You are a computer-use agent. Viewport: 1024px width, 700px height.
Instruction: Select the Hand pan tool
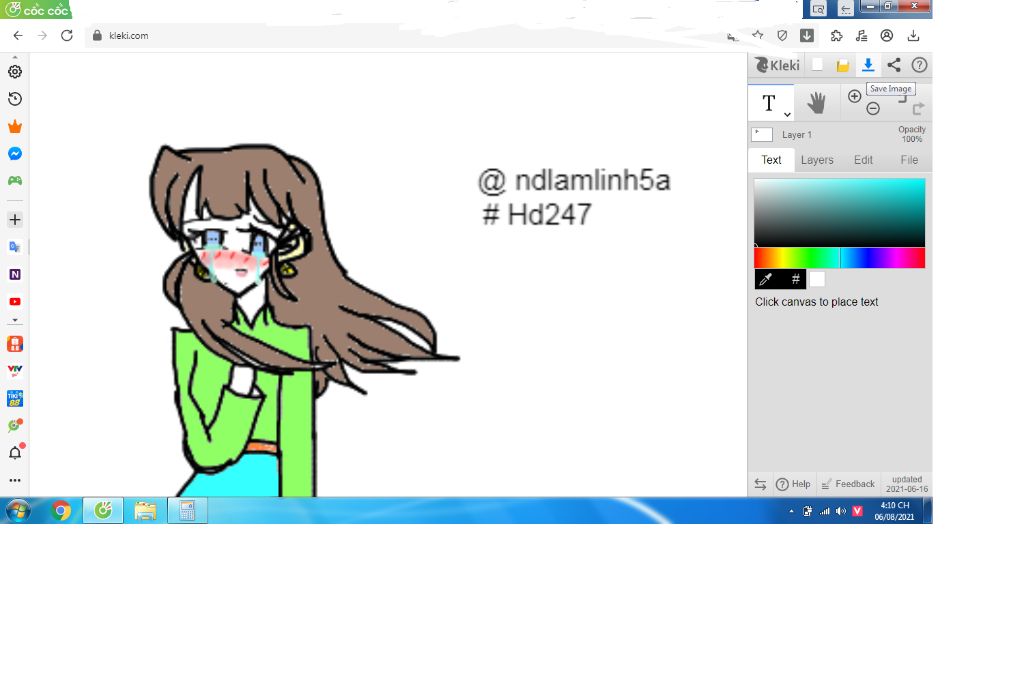click(x=816, y=103)
